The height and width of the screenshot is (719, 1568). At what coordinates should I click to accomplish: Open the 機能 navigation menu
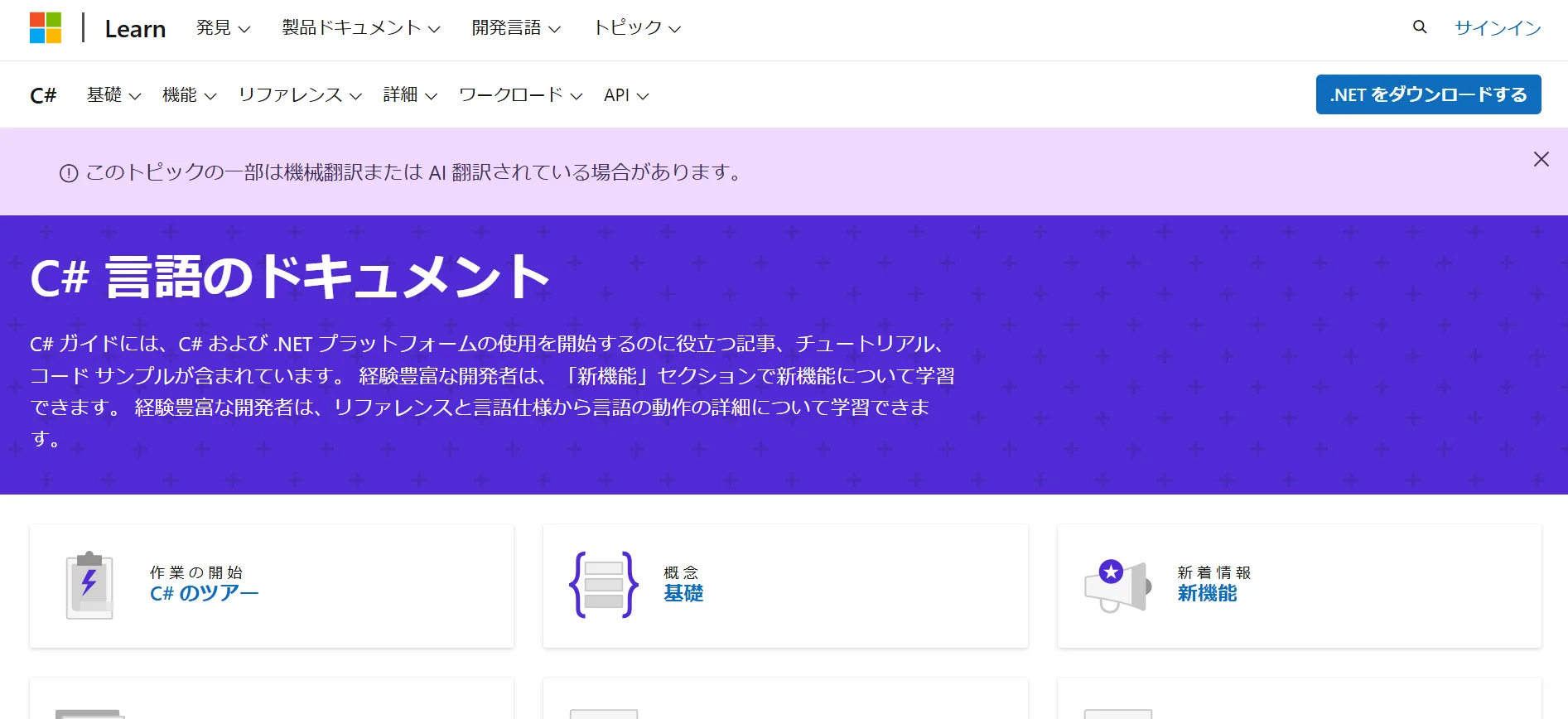coord(190,95)
